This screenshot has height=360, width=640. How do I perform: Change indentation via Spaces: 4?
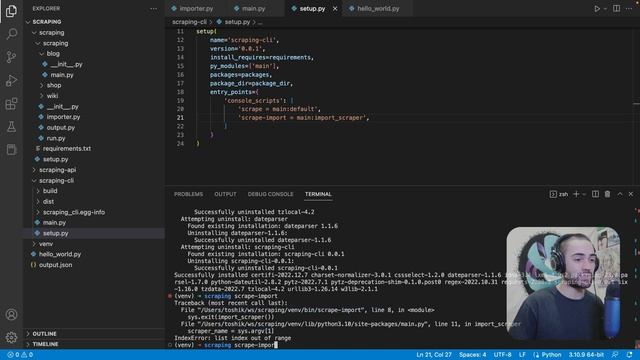point(472,355)
